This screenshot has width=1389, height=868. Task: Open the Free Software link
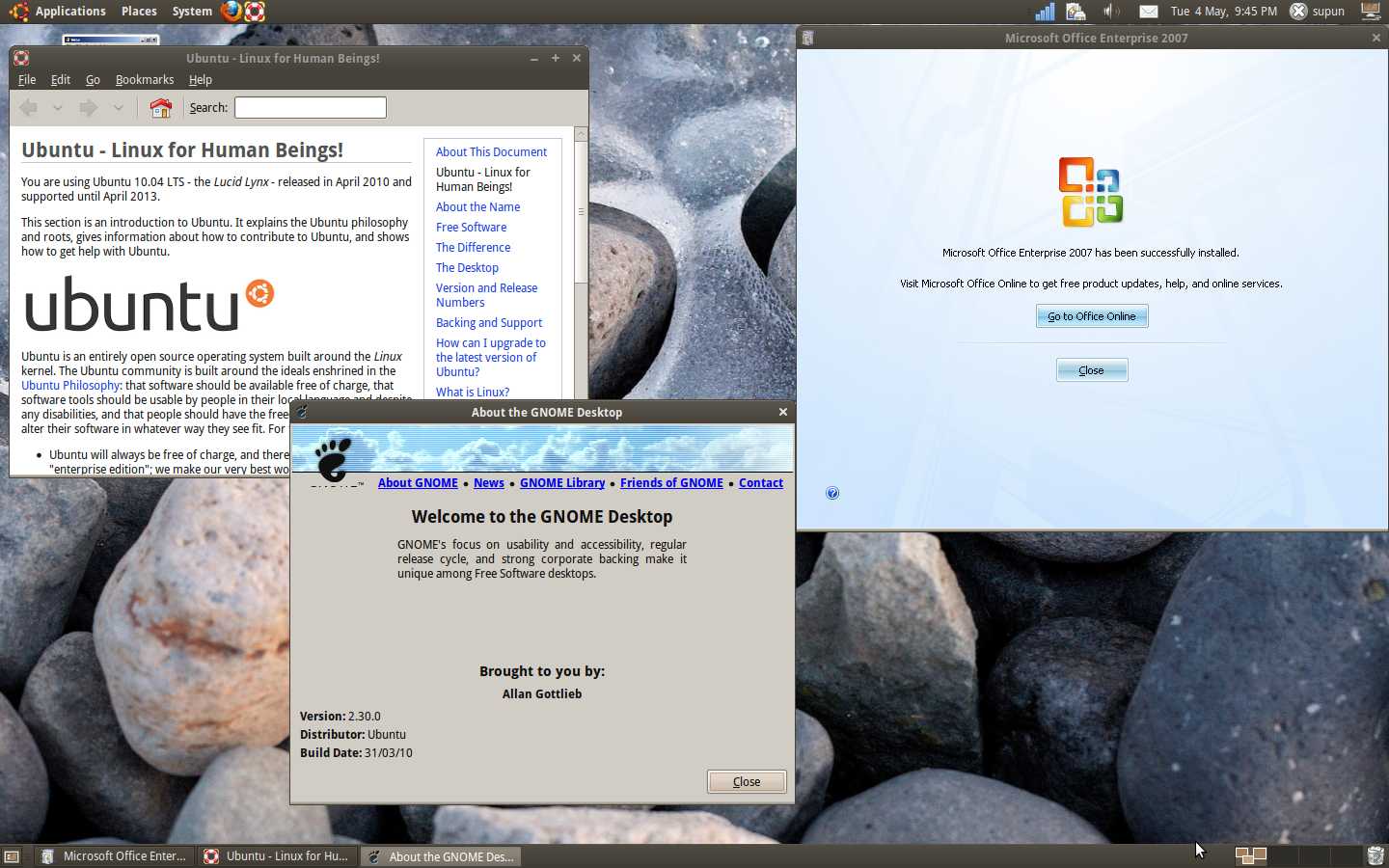click(x=471, y=228)
